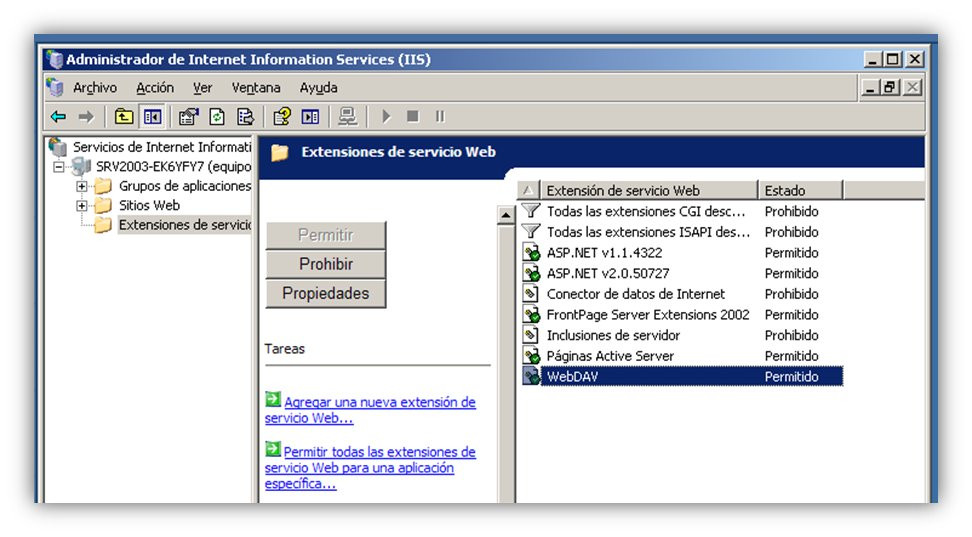Click Permitido status of WebDAV row

[x=792, y=376]
